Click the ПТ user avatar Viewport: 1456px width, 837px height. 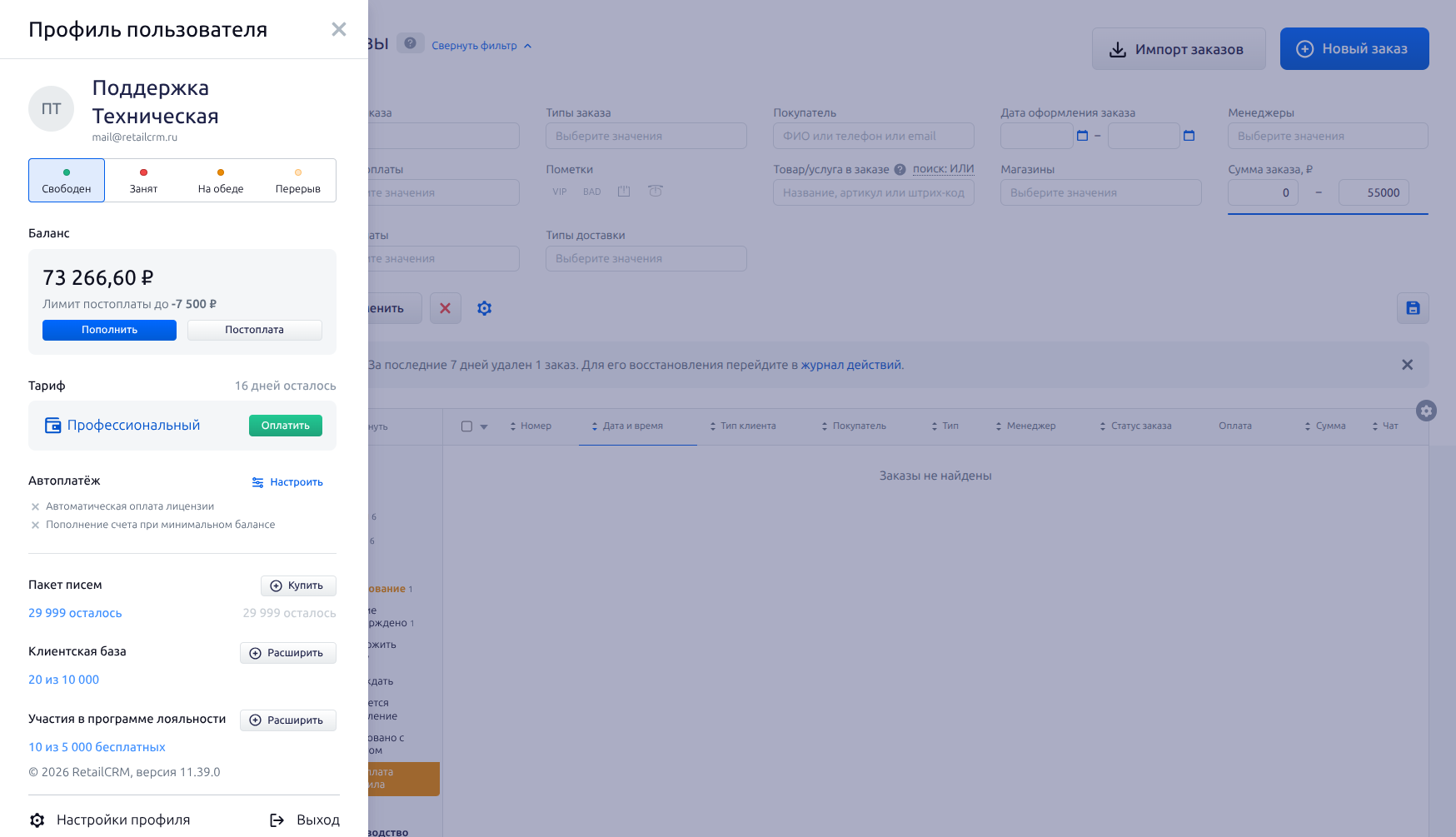(x=51, y=108)
